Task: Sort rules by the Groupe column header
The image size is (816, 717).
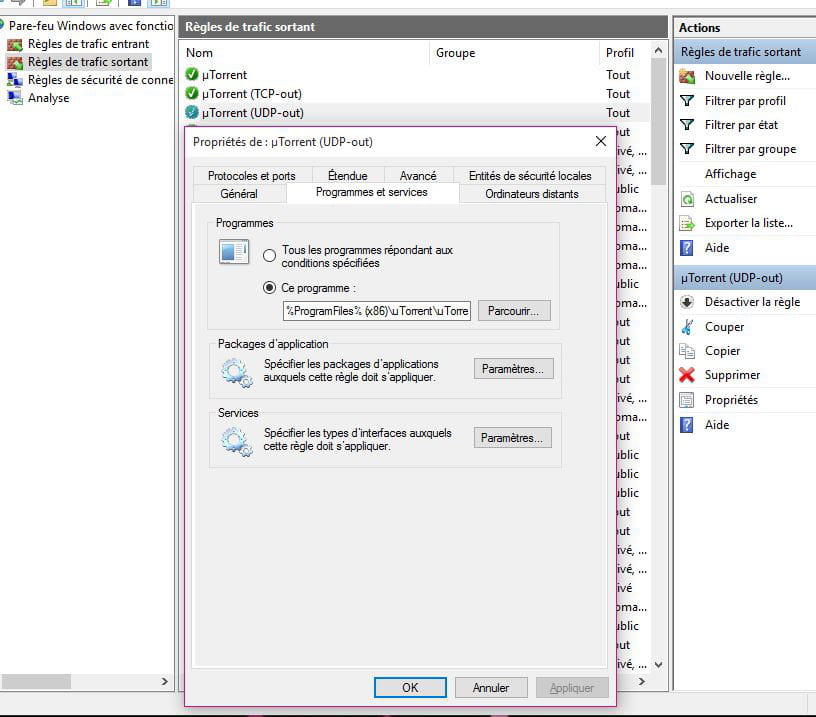Action: [x=515, y=53]
